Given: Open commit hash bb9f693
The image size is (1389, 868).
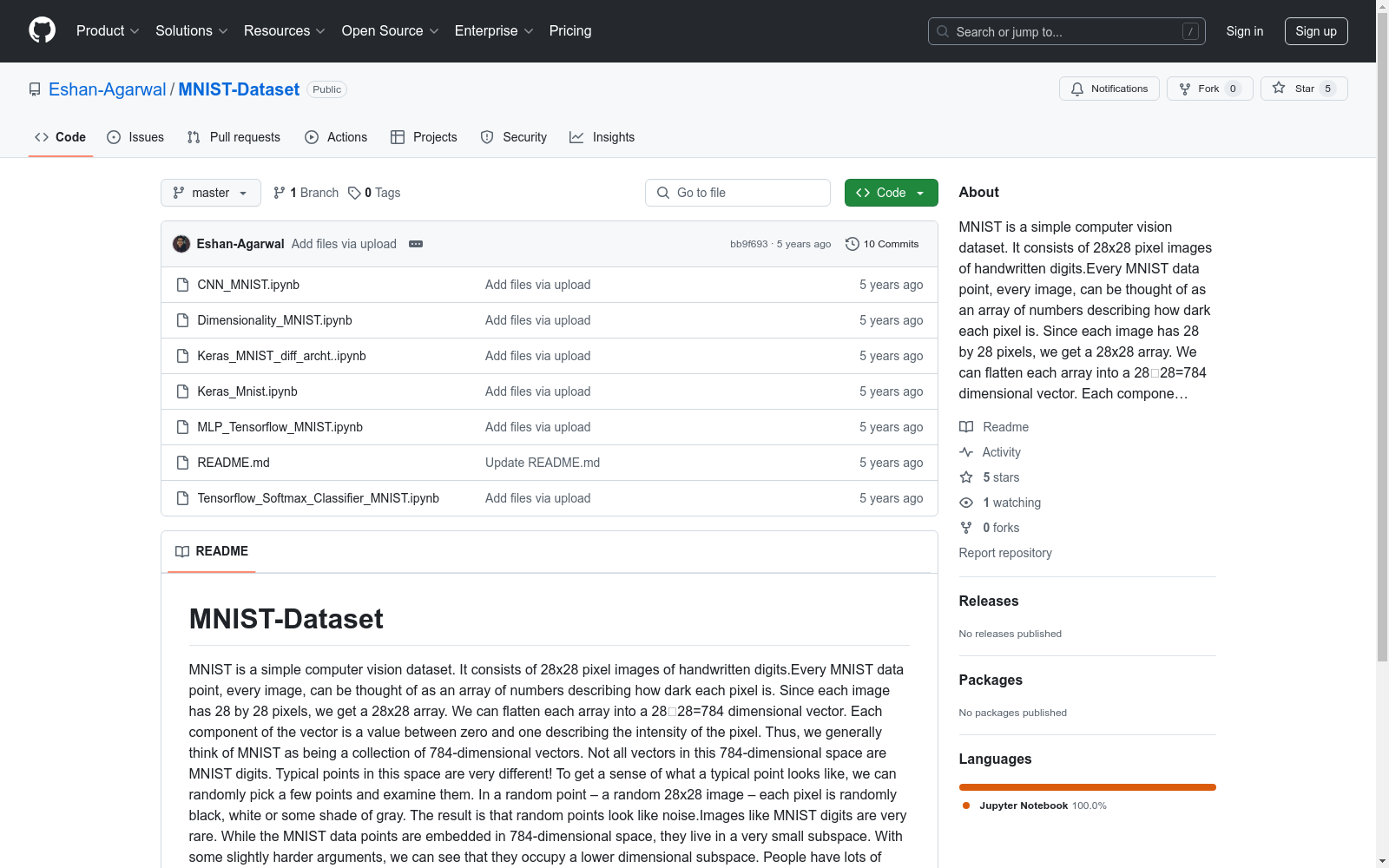Looking at the screenshot, I should [749, 244].
